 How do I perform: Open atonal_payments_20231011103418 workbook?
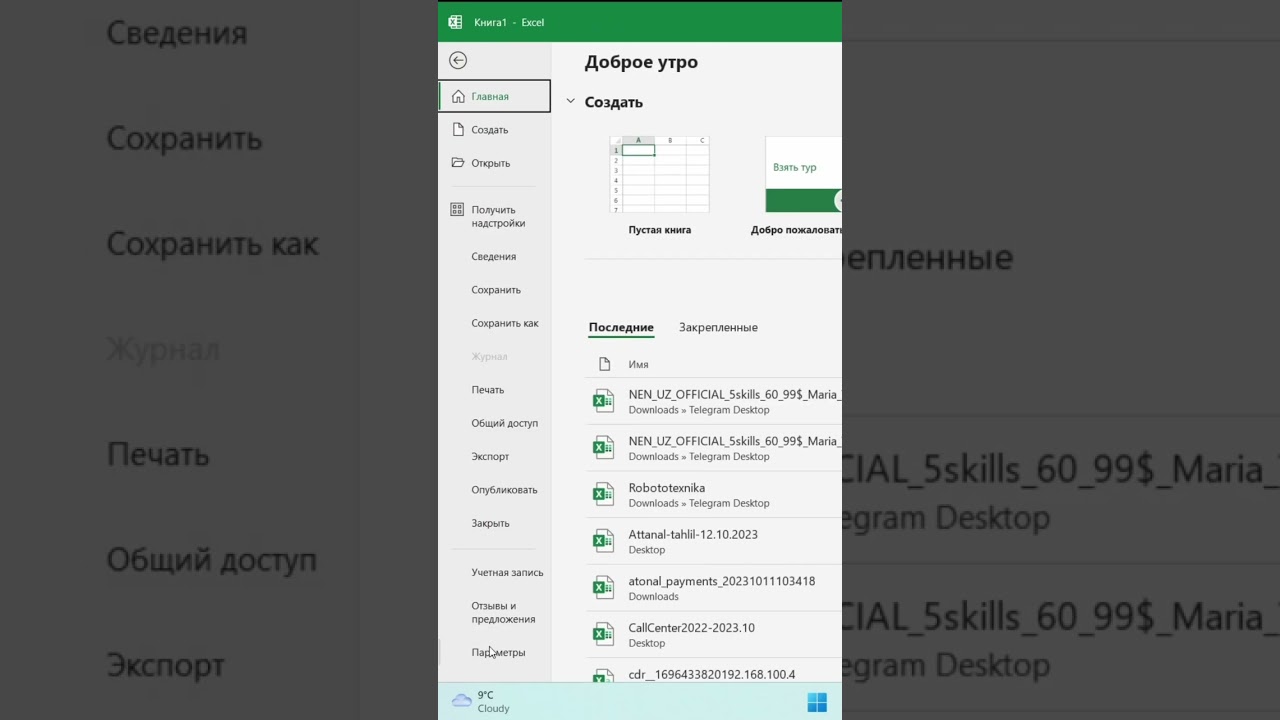pos(714,588)
